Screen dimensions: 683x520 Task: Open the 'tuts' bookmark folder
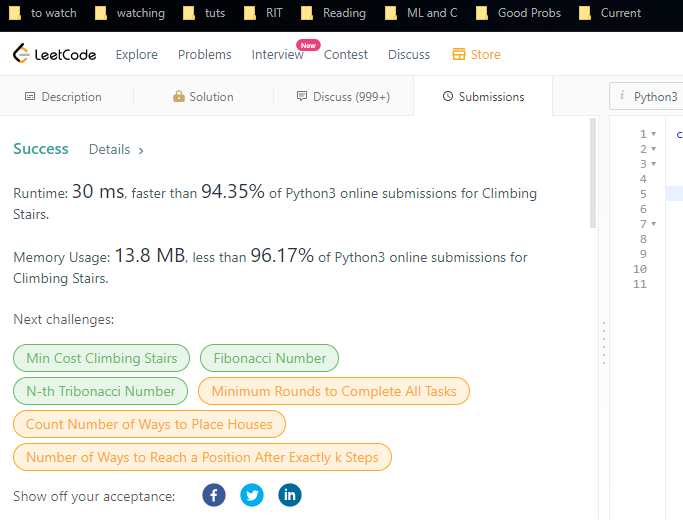(204, 13)
